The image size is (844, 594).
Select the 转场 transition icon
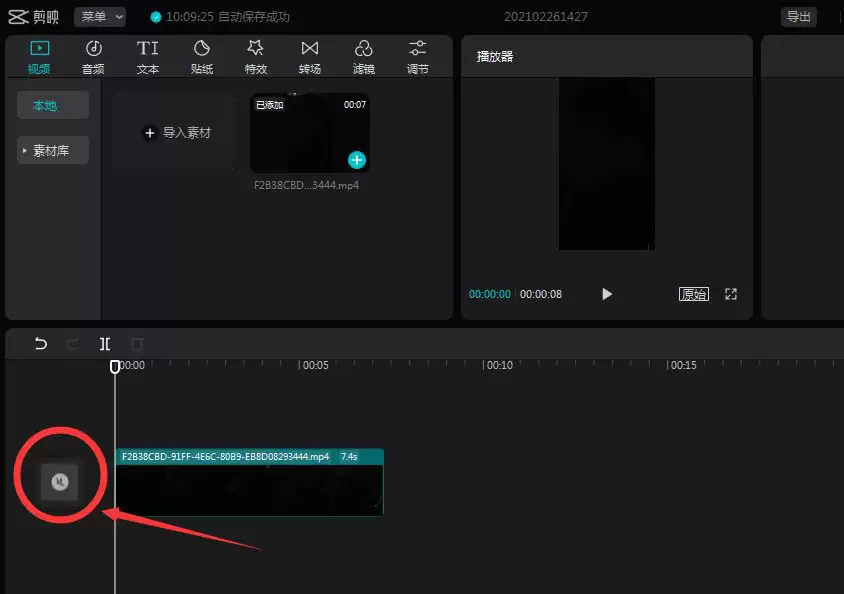(x=310, y=57)
